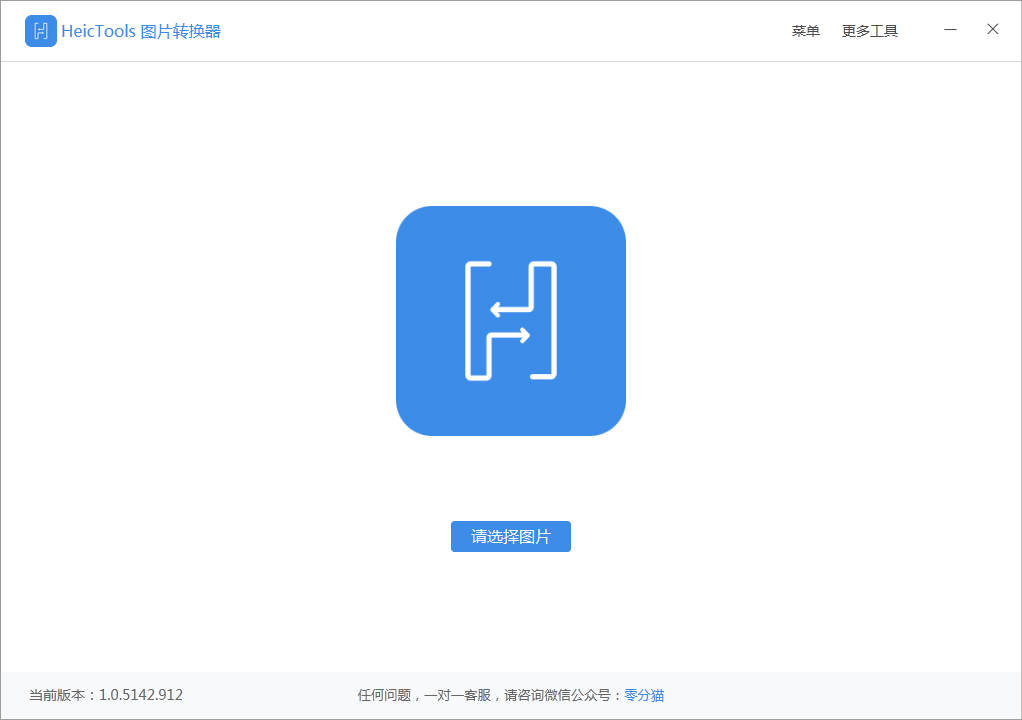1022x720 pixels.
Task: Close the HeicTools application
Action: pyautogui.click(x=993, y=30)
